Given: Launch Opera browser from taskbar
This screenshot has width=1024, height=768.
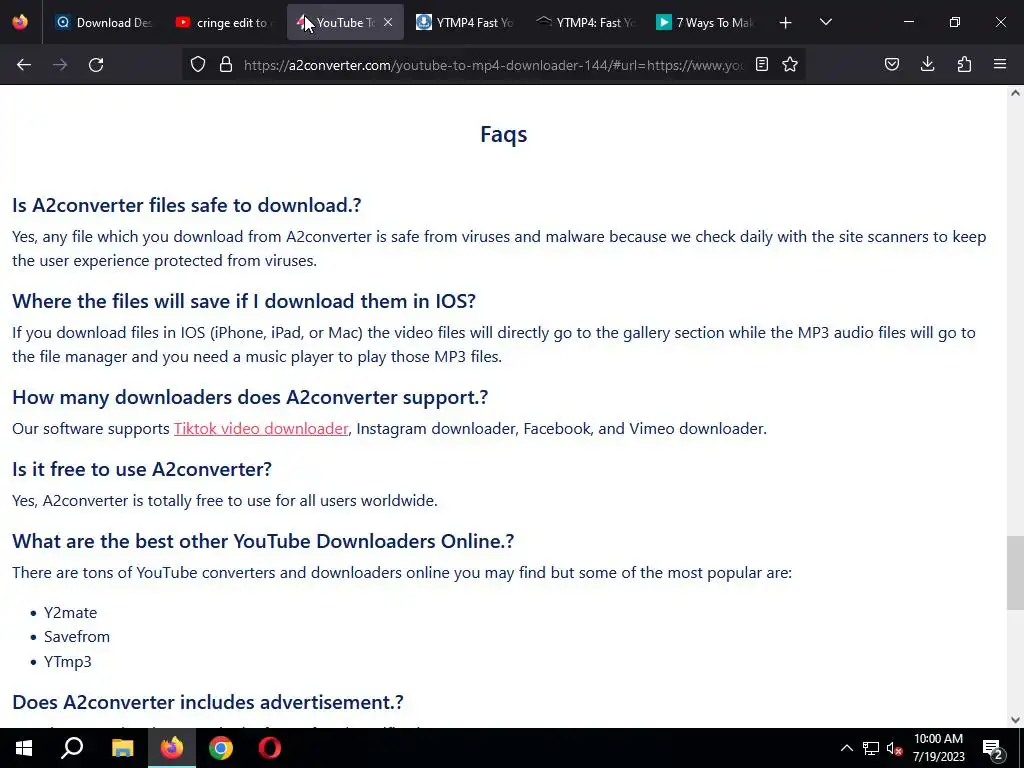Looking at the screenshot, I should pos(270,748).
